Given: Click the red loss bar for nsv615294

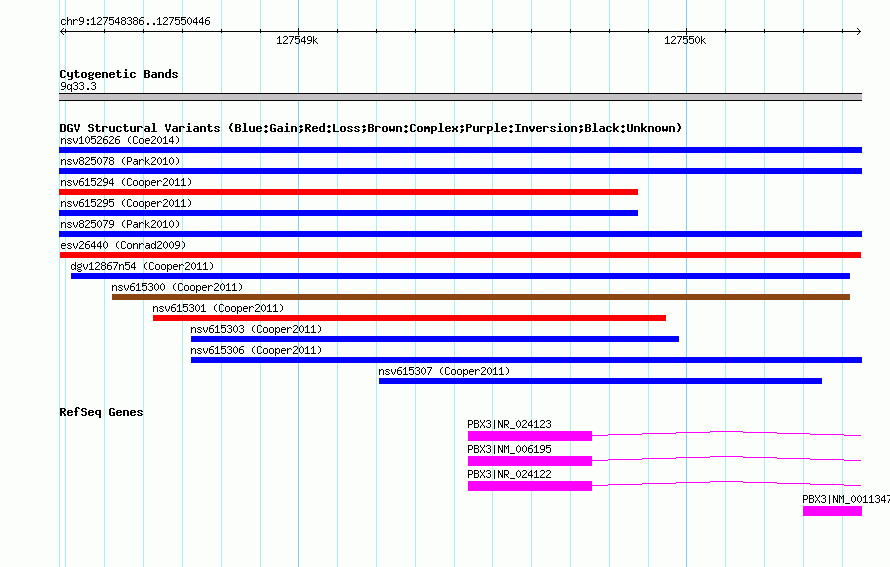Looking at the screenshot, I should 349,192.
